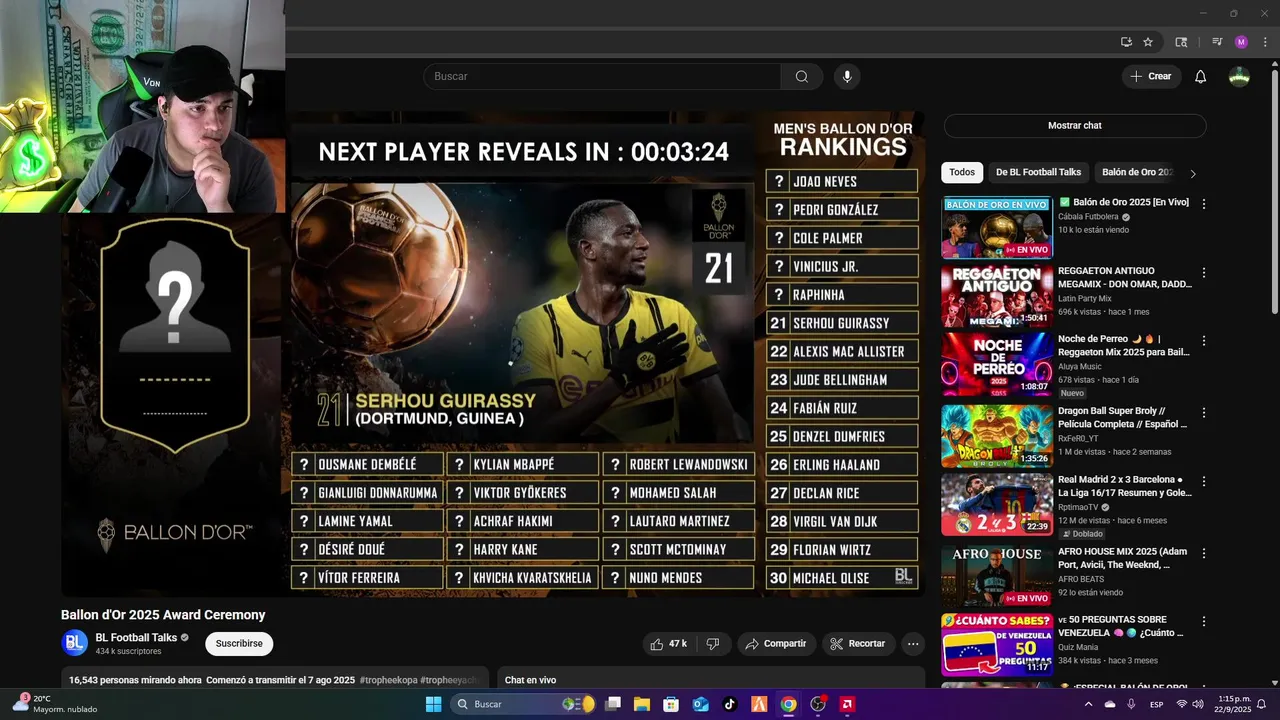Image resolution: width=1280 pixels, height=720 pixels.
Task: Open Task View on taskbar
Action: click(x=613, y=704)
